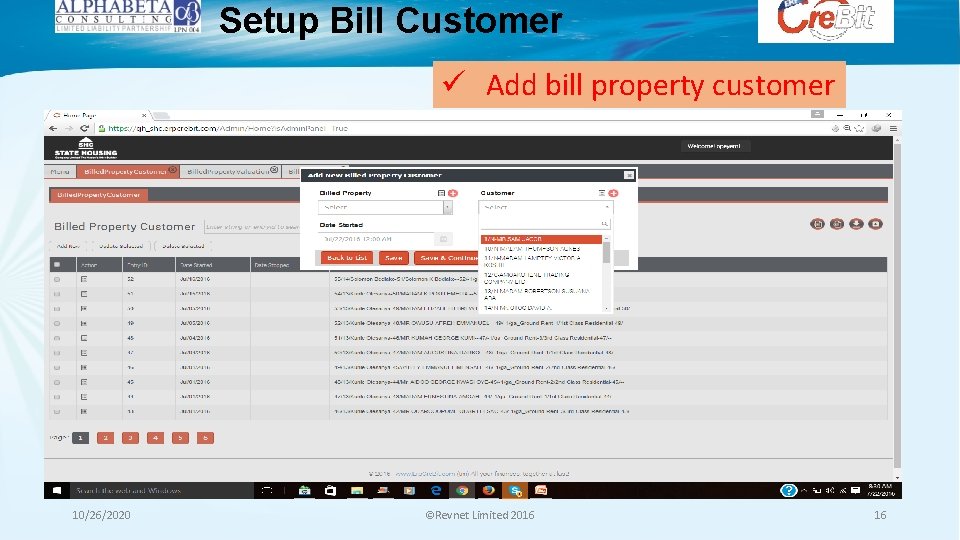960x540 pixels.
Task: Collapse Customer Select dropdown
Action: coord(607,208)
